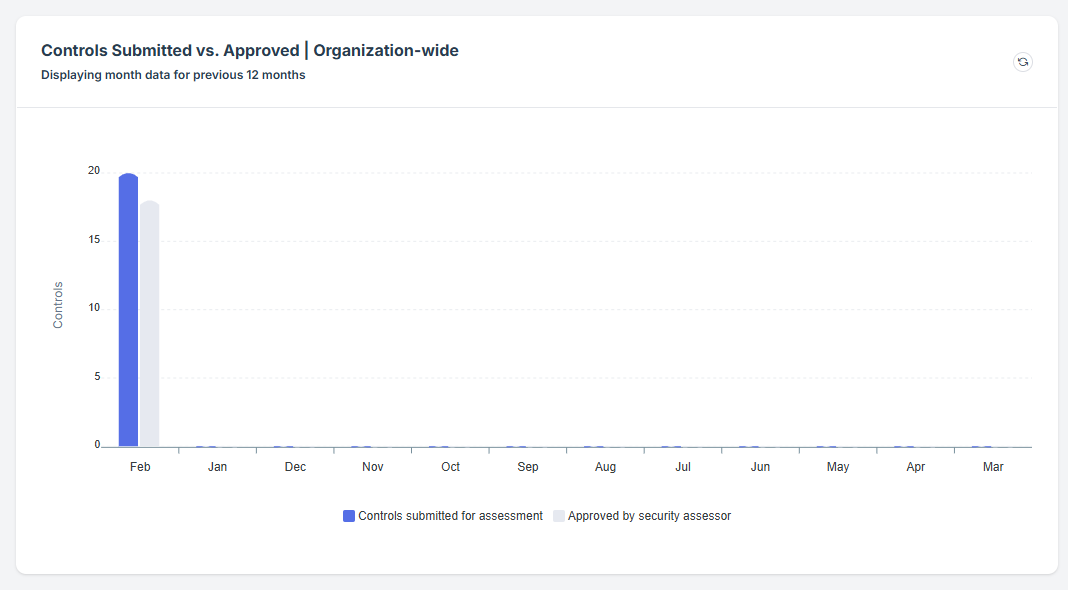Pick the Sep month on the axis
1068x590 pixels.
click(x=528, y=467)
